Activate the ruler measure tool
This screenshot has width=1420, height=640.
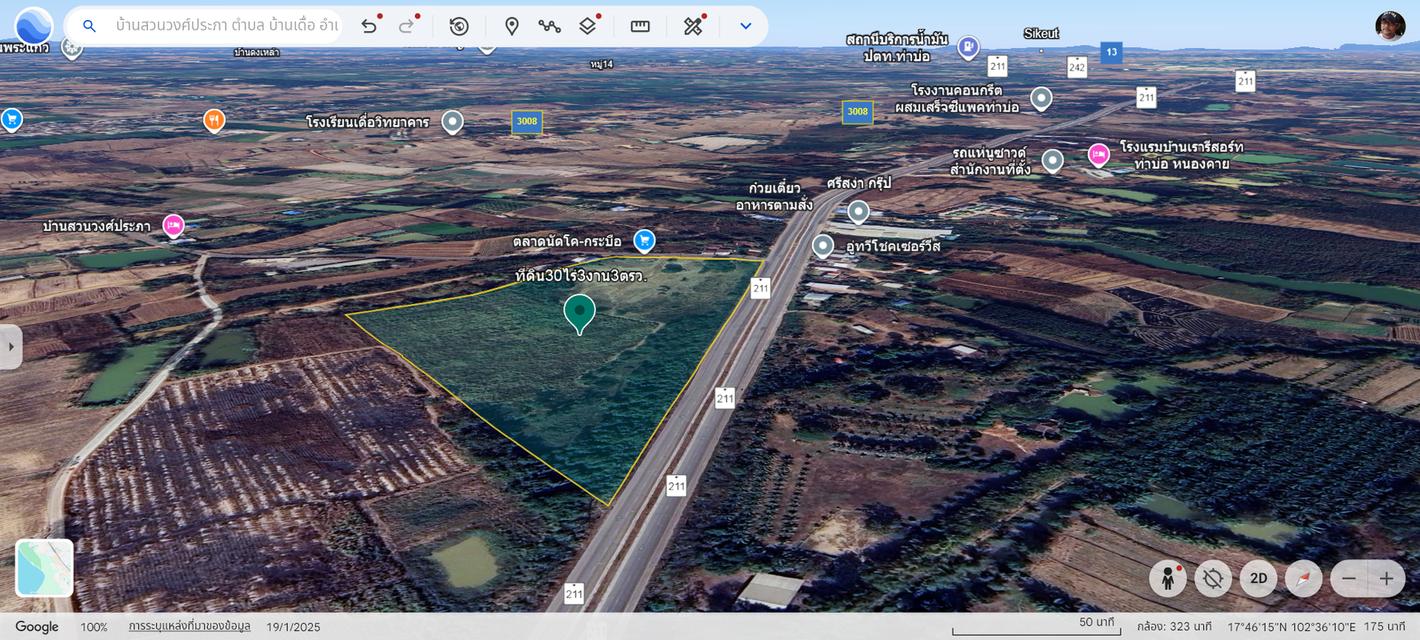tap(640, 26)
